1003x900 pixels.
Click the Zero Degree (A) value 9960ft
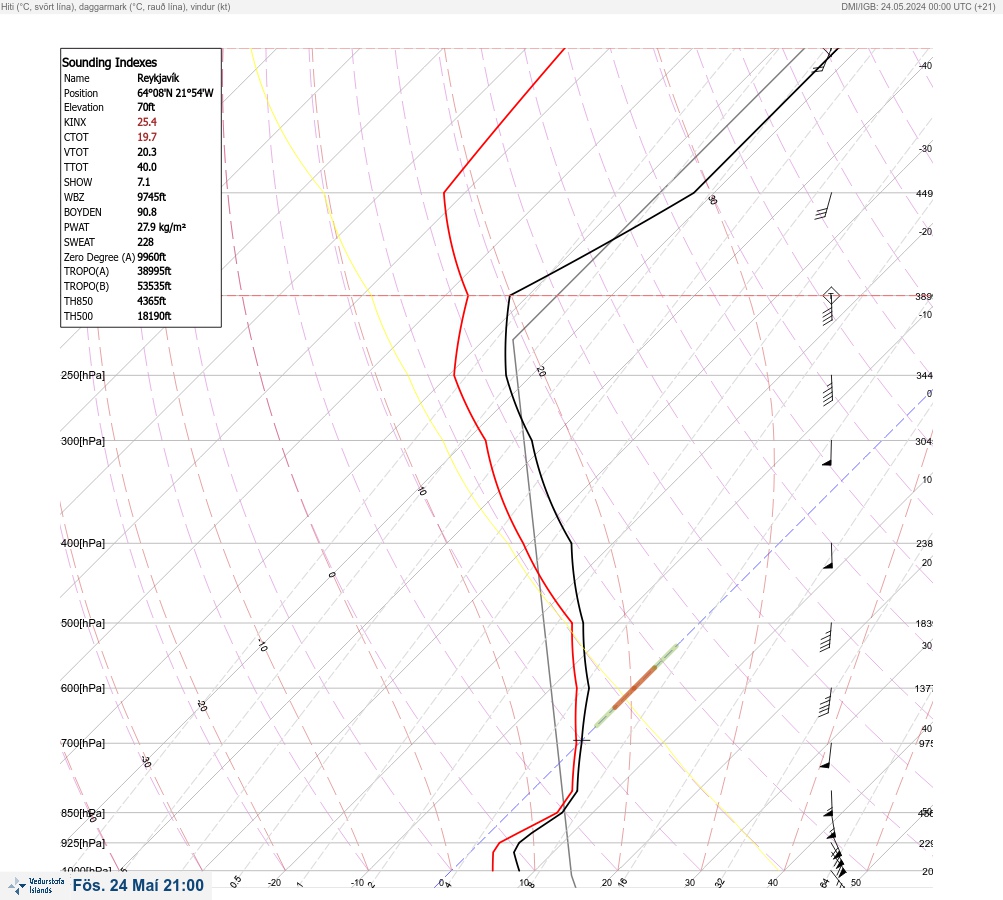click(152, 257)
